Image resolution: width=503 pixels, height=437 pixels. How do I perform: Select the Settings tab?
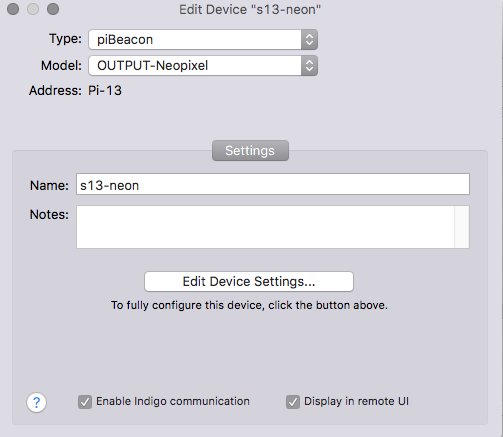[x=250, y=151]
